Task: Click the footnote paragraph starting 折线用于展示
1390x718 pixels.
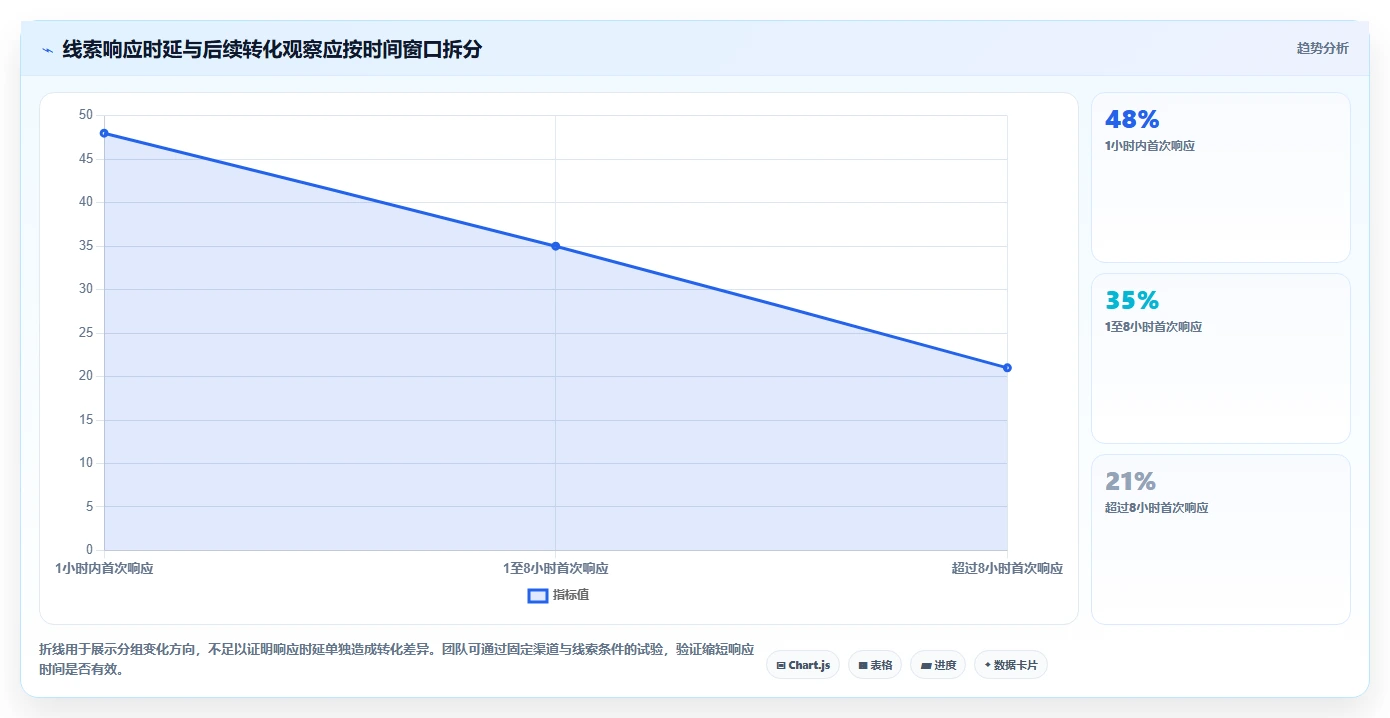Action: click(396, 660)
